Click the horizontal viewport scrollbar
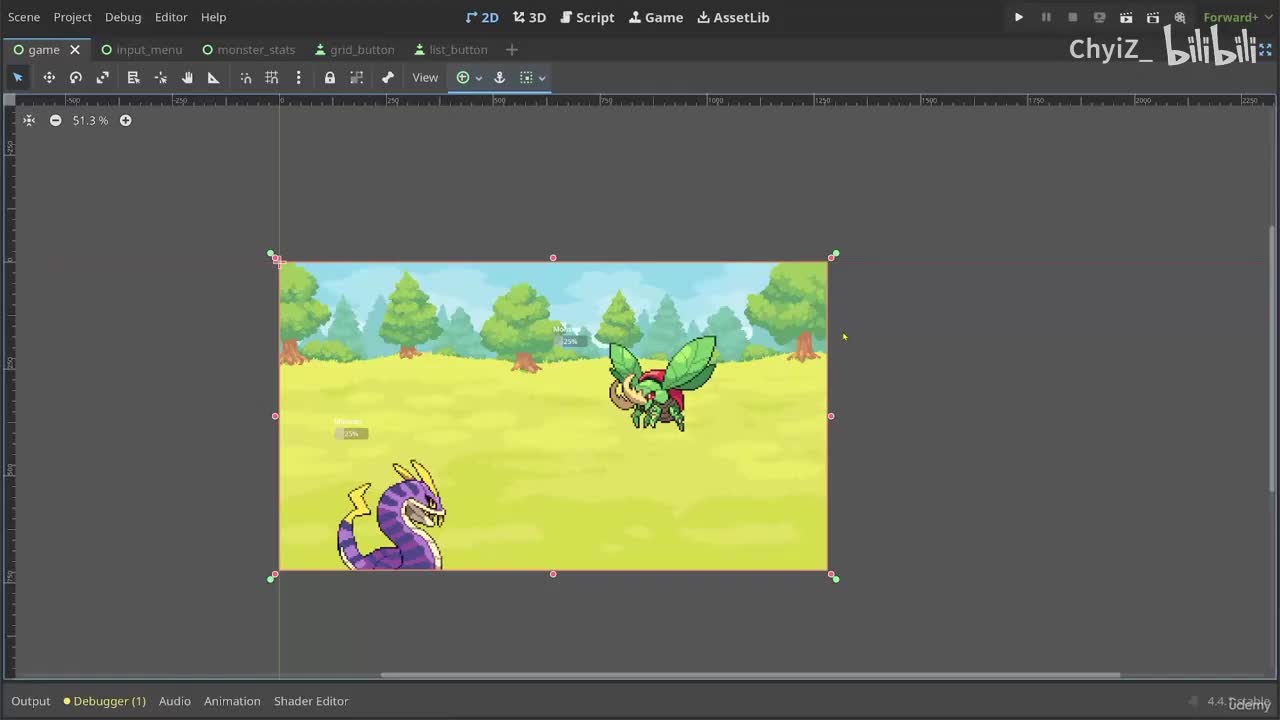The image size is (1280, 720). [750, 675]
